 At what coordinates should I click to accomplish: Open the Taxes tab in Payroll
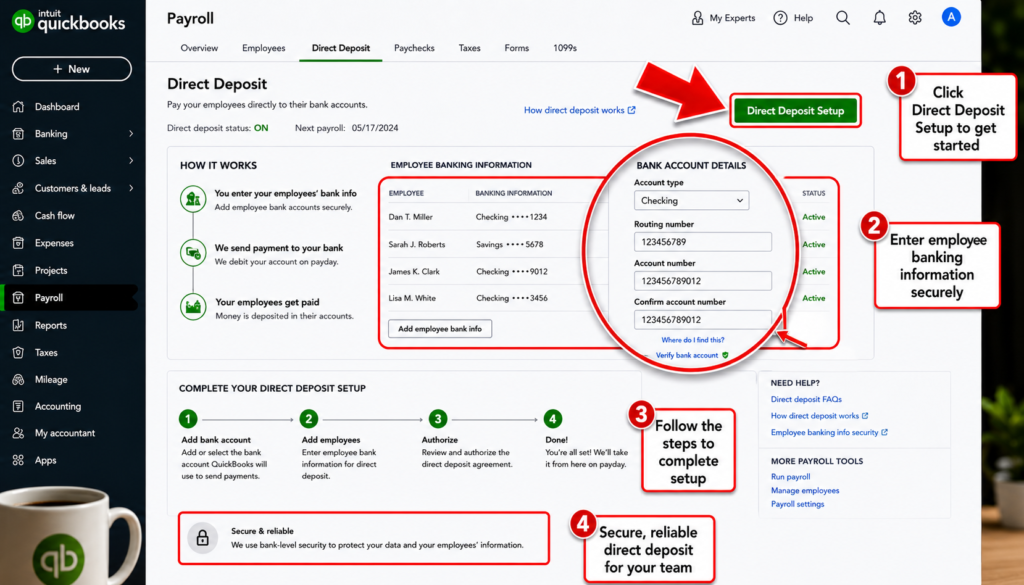(470, 48)
